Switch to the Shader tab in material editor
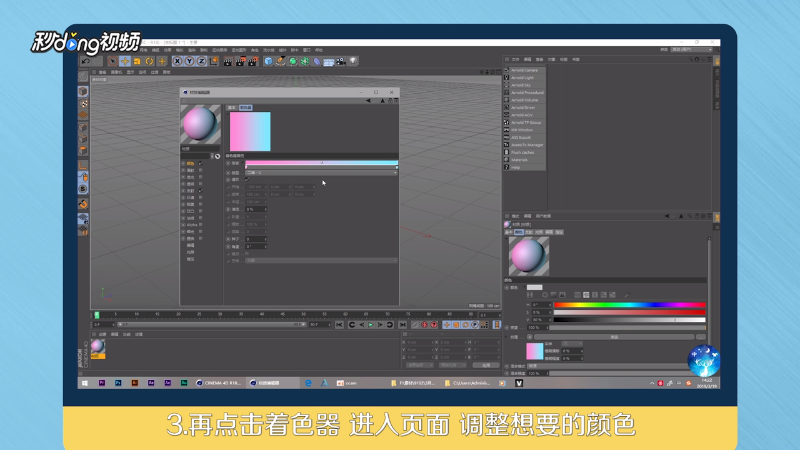This screenshot has height=450, width=800. click(246, 108)
